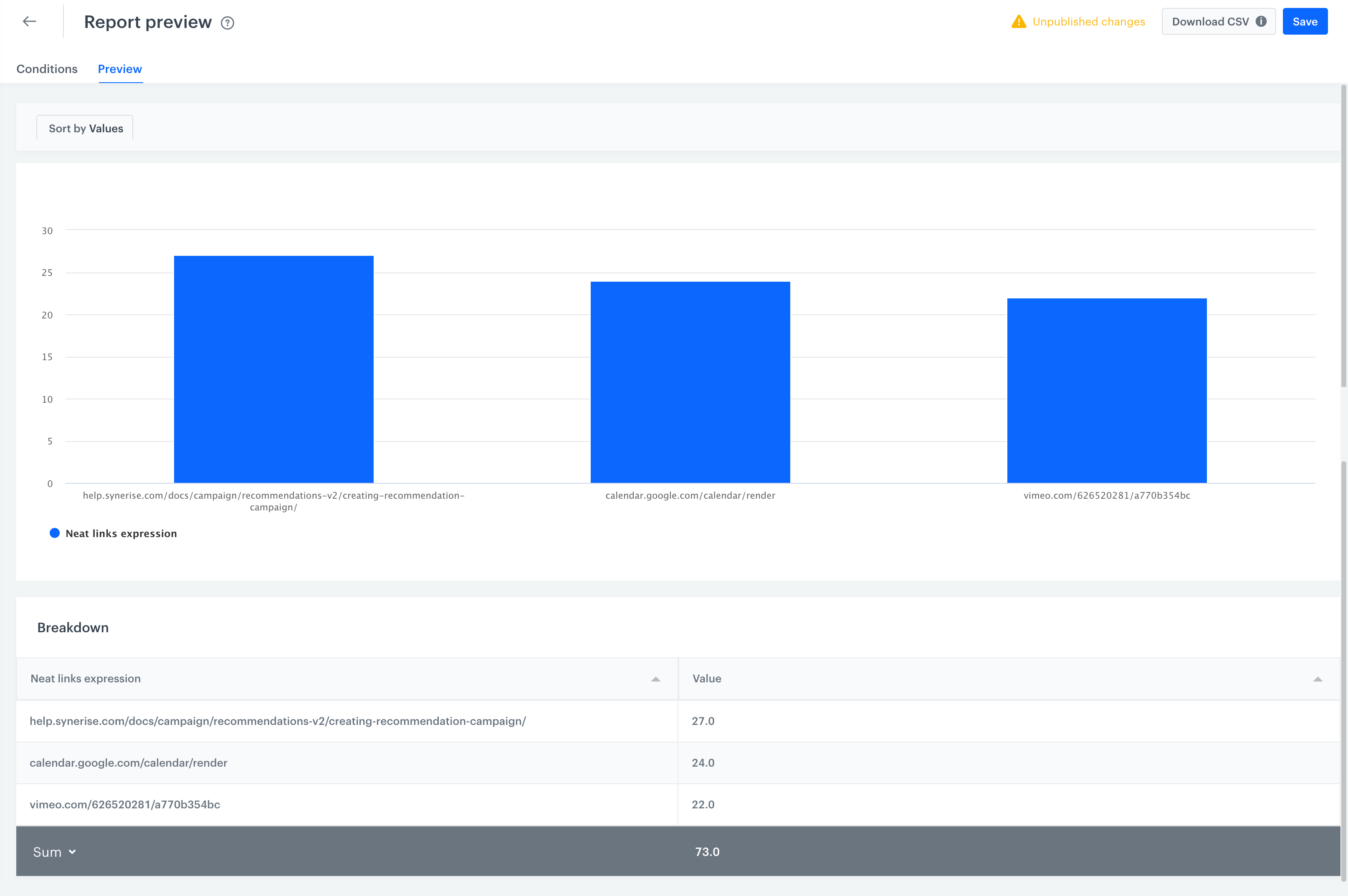Image resolution: width=1348 pixels, height=896 pixels.
Task: Open the help tooltip next to Report preview
Action: click(227, 23)
